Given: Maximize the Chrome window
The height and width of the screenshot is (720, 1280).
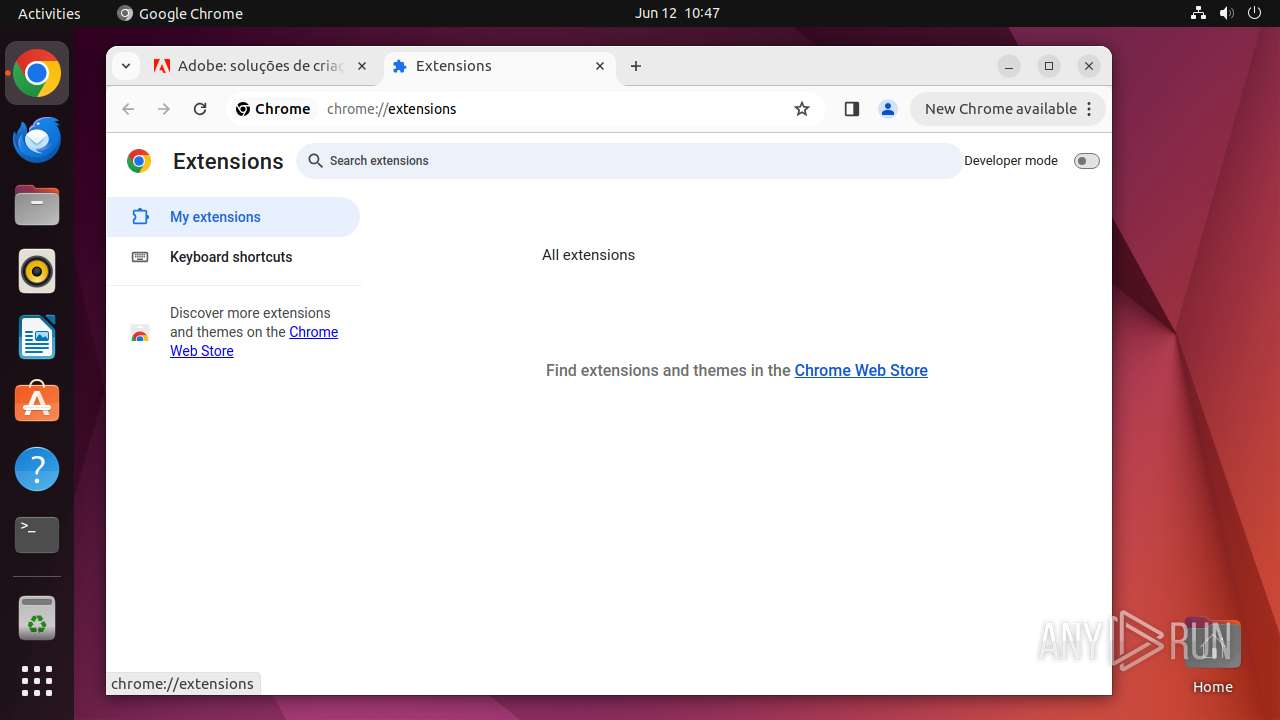Looking at the screenshot, I should (x=1049, y=66).
